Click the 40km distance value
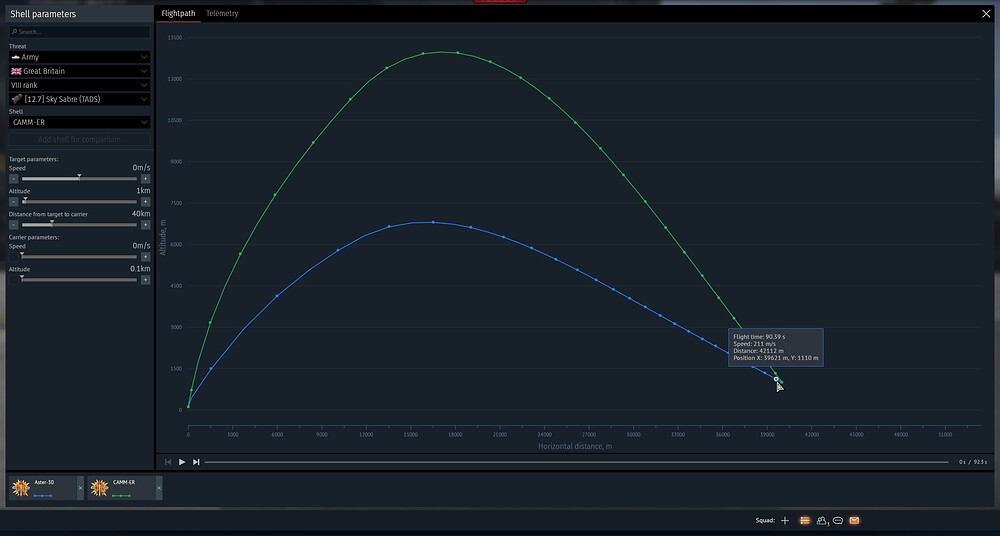 pyautogui.click(x=141, y=214)
